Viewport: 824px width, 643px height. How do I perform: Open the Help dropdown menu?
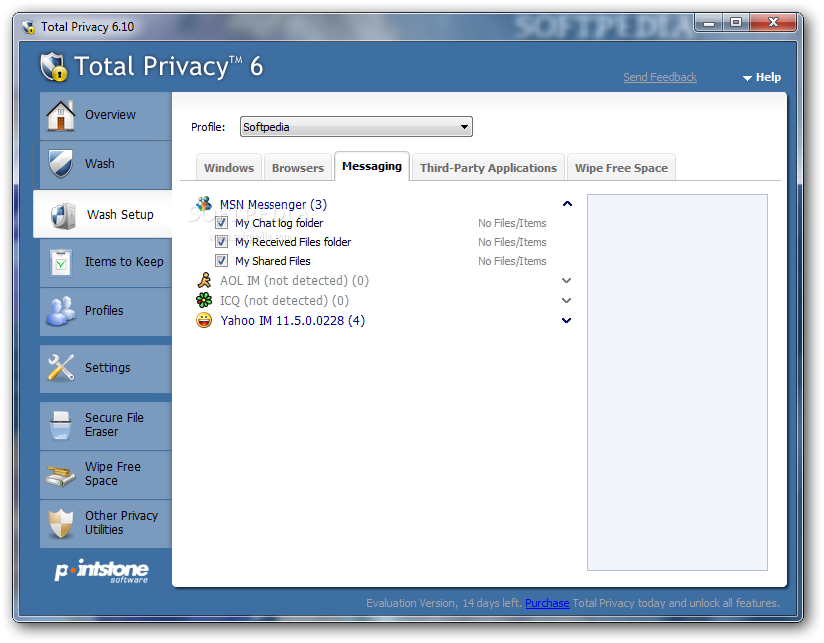pos(761,77)
